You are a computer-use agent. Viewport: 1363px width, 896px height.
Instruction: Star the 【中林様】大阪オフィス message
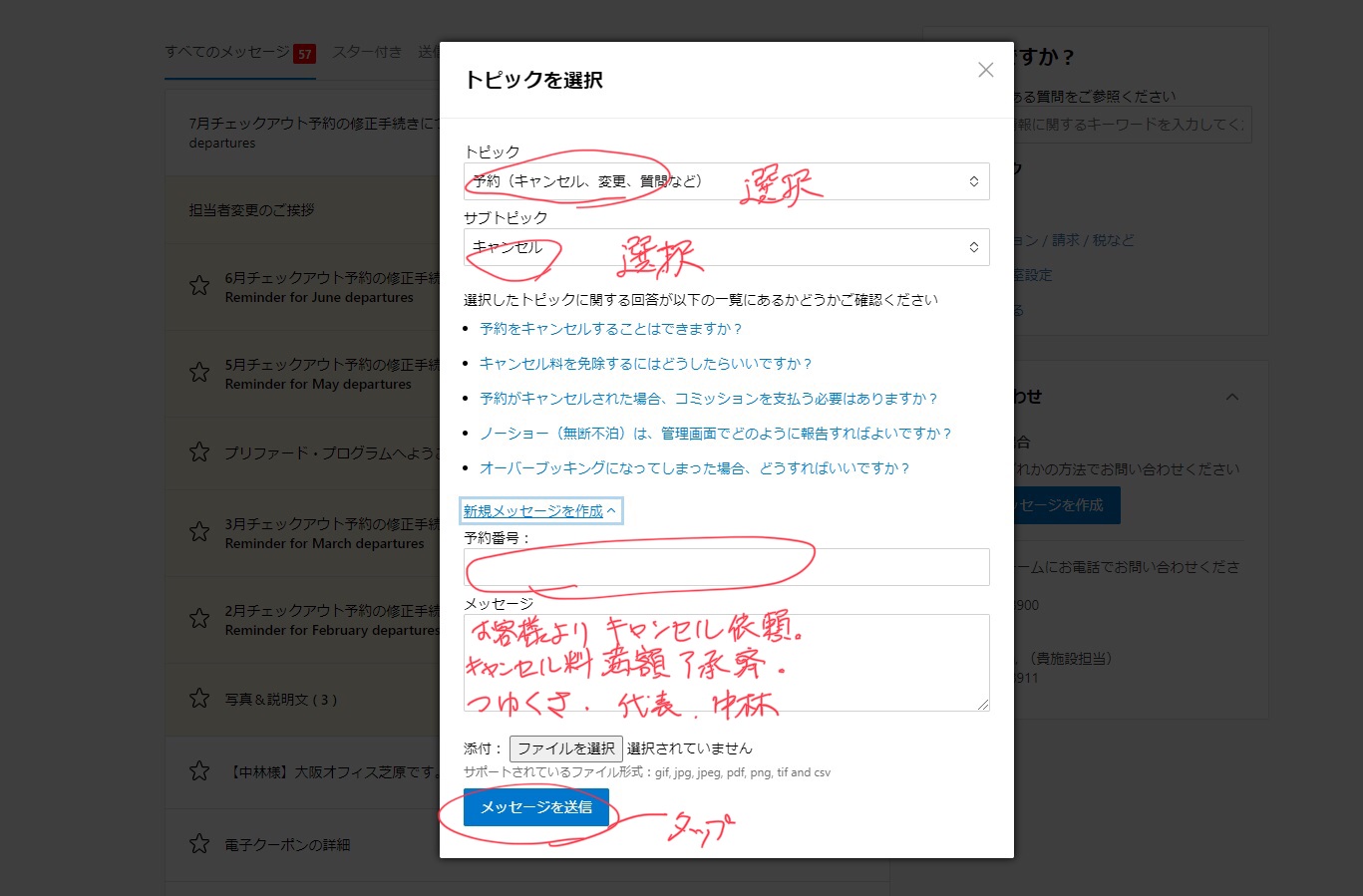199,771
